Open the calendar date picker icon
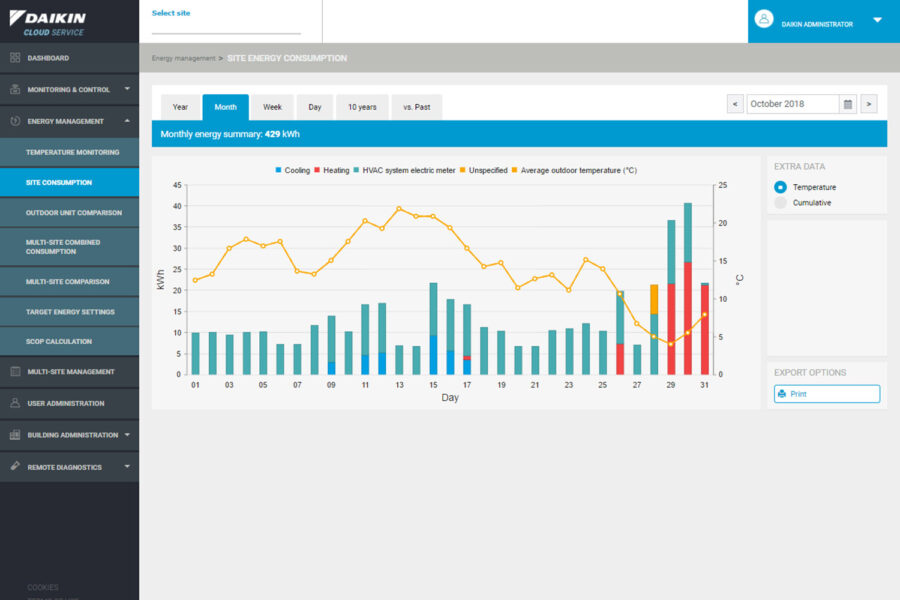 (848, 104)
